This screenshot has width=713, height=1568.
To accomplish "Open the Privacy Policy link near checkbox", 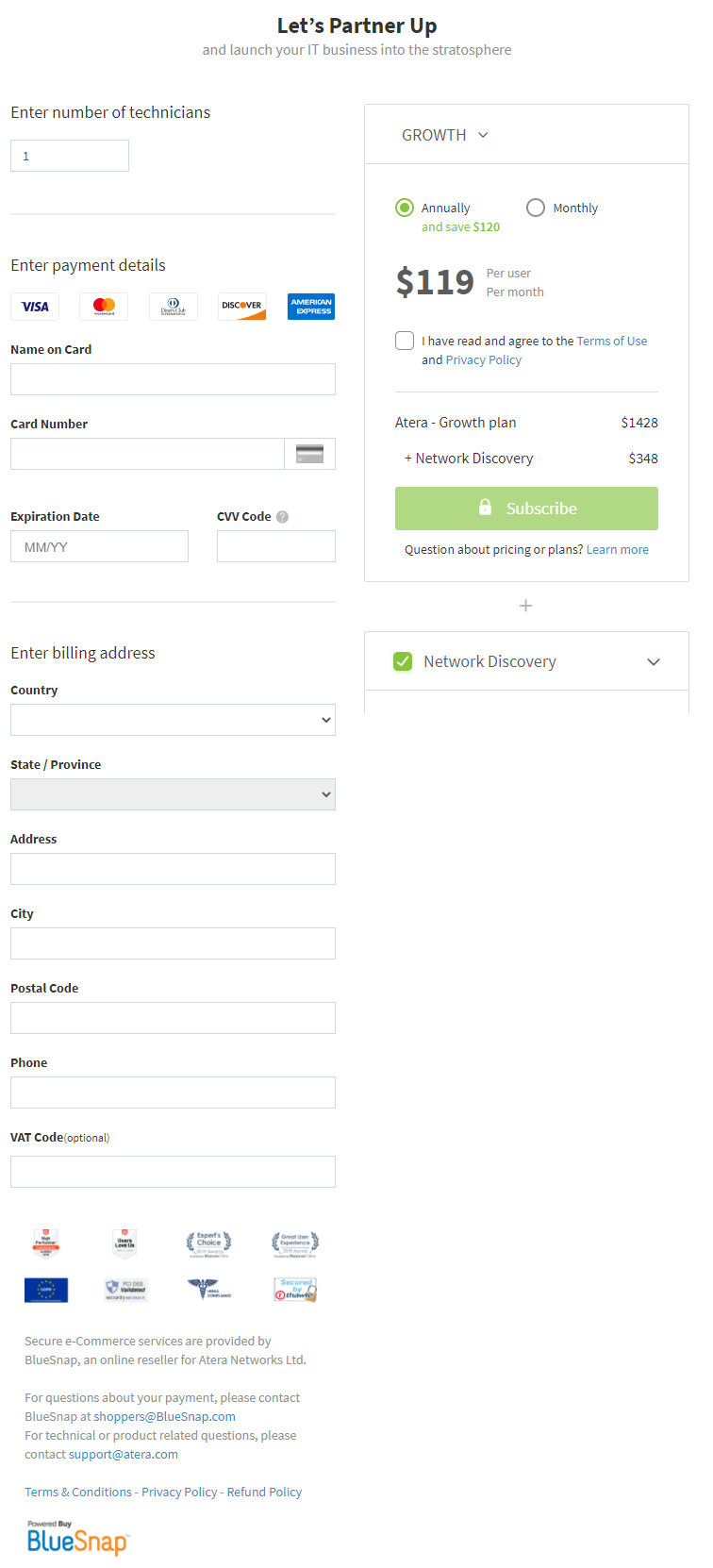I will (x=483, y=359).
